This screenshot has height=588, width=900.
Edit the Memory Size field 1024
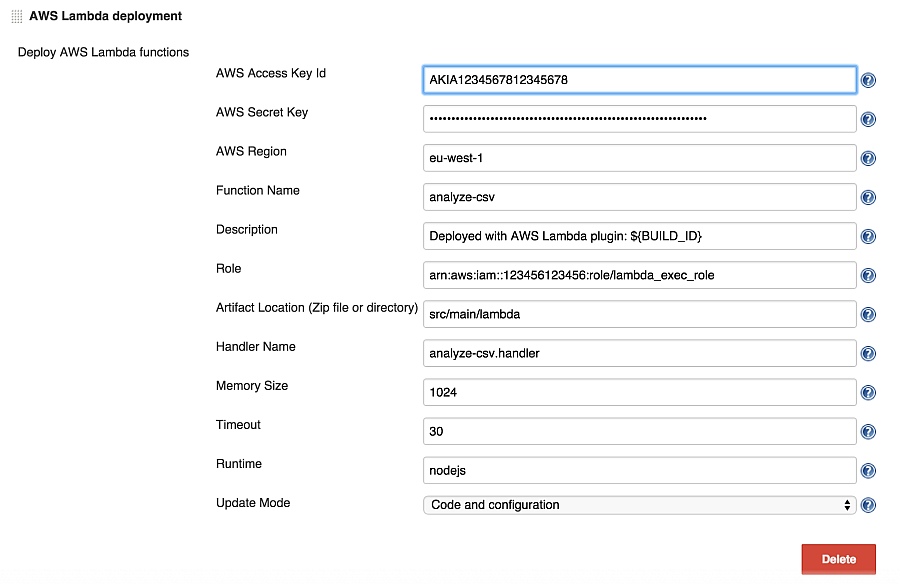click(639, 392)
